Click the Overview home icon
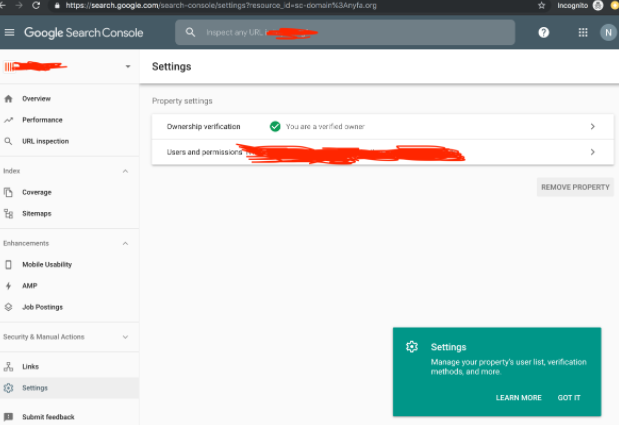The height and width of the screenshot is (425, 619). coord(8,99)
